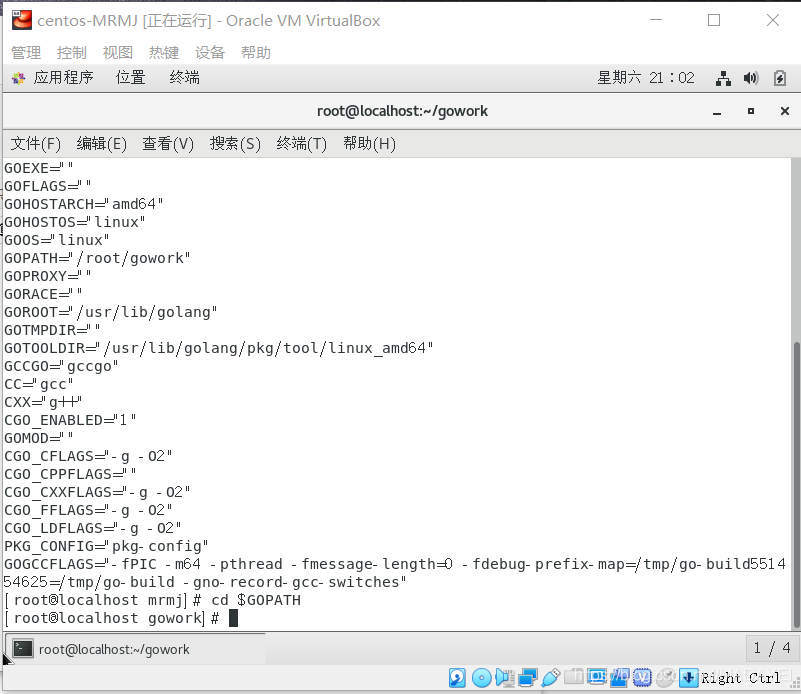The image size is (801, 694).
Task: Open the clock showing 星期六 21:02
Action: click(x=646, y=78)
